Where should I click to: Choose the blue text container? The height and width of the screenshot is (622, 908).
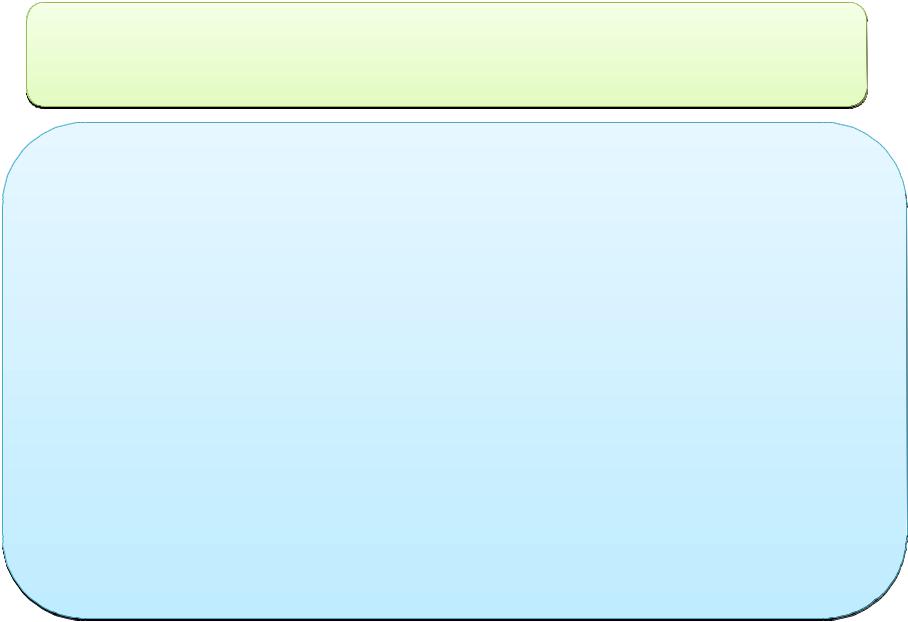click(454, 371)
